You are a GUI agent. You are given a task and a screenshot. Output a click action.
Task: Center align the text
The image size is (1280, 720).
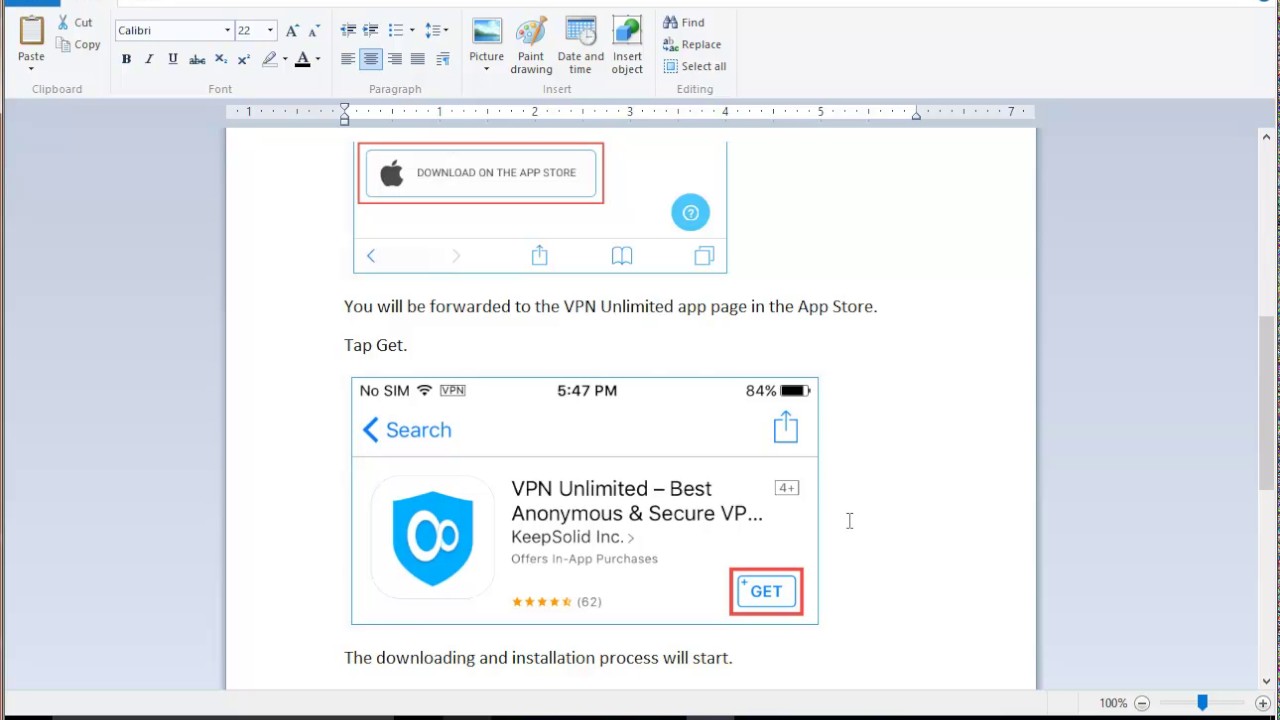(x=371, y=59)
